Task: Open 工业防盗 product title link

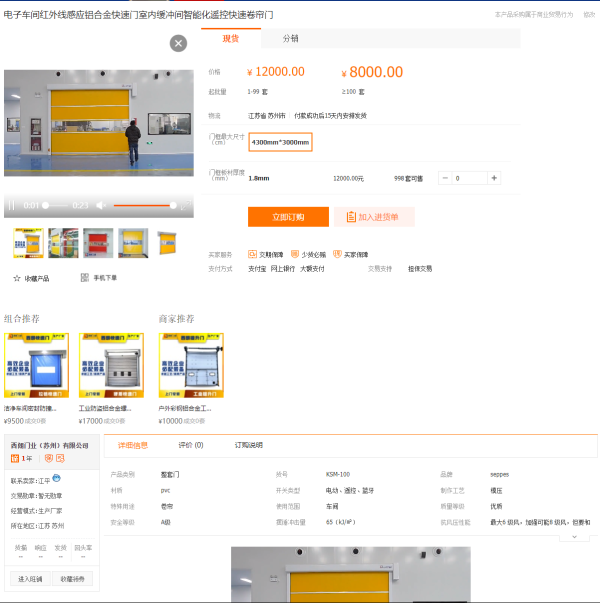Action: click(x=105, y=408)
